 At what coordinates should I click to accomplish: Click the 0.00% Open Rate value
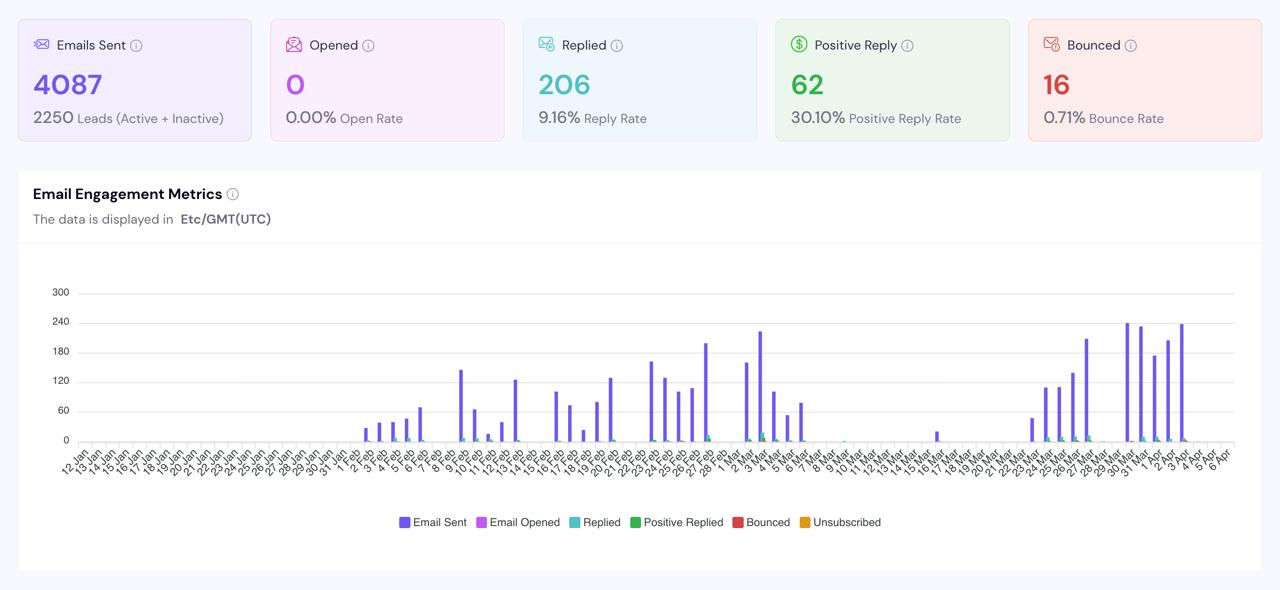coord(344,118)
